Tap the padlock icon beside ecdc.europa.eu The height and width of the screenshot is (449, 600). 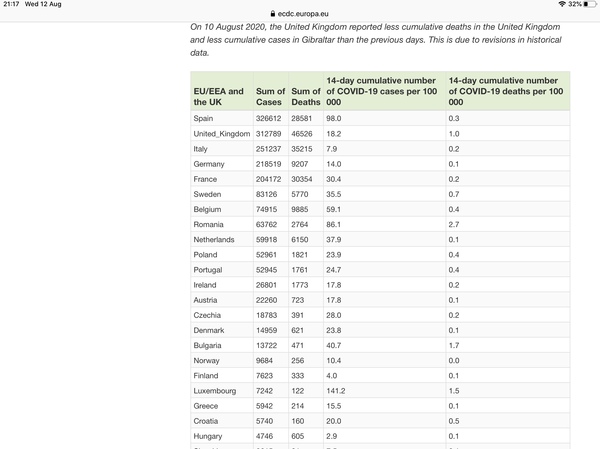coord(272,14)
